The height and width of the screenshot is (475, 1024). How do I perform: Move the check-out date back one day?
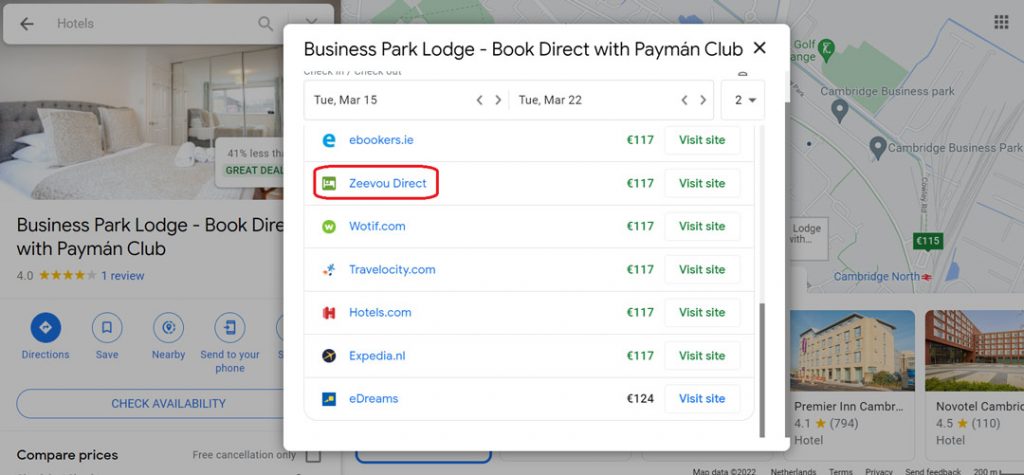tap(684, 100)
